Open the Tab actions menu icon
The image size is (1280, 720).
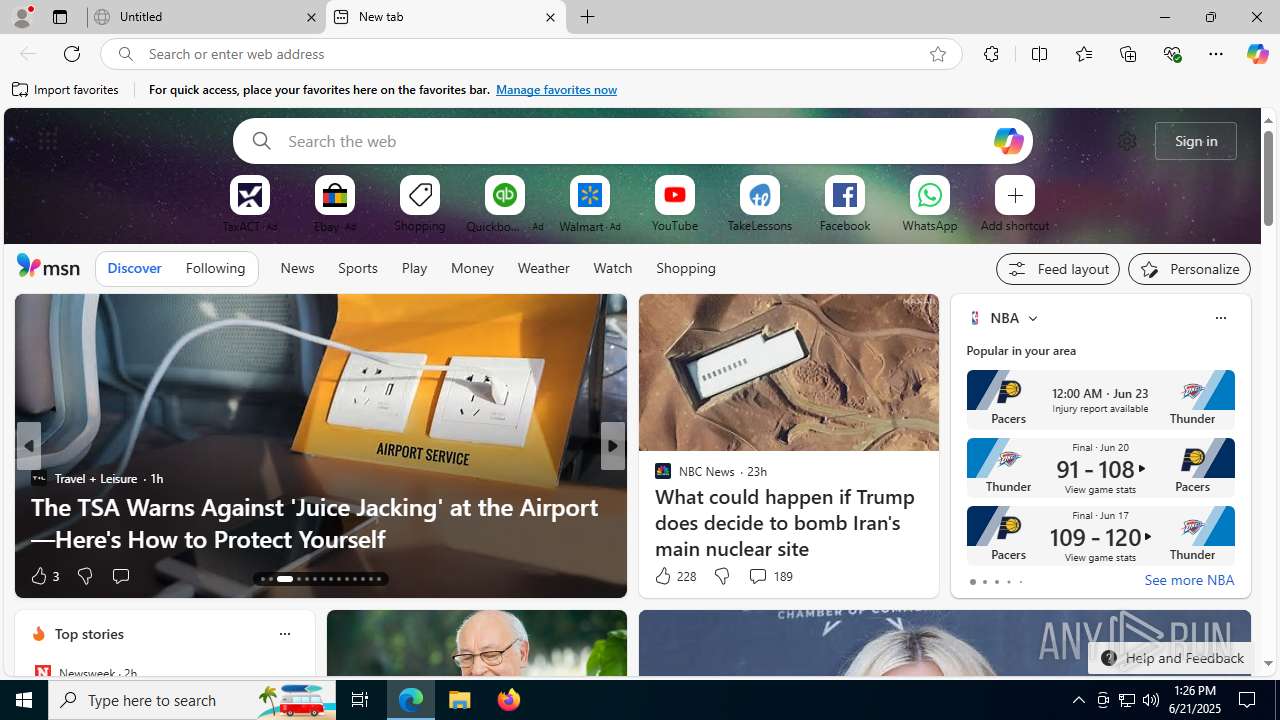[60, 17]
